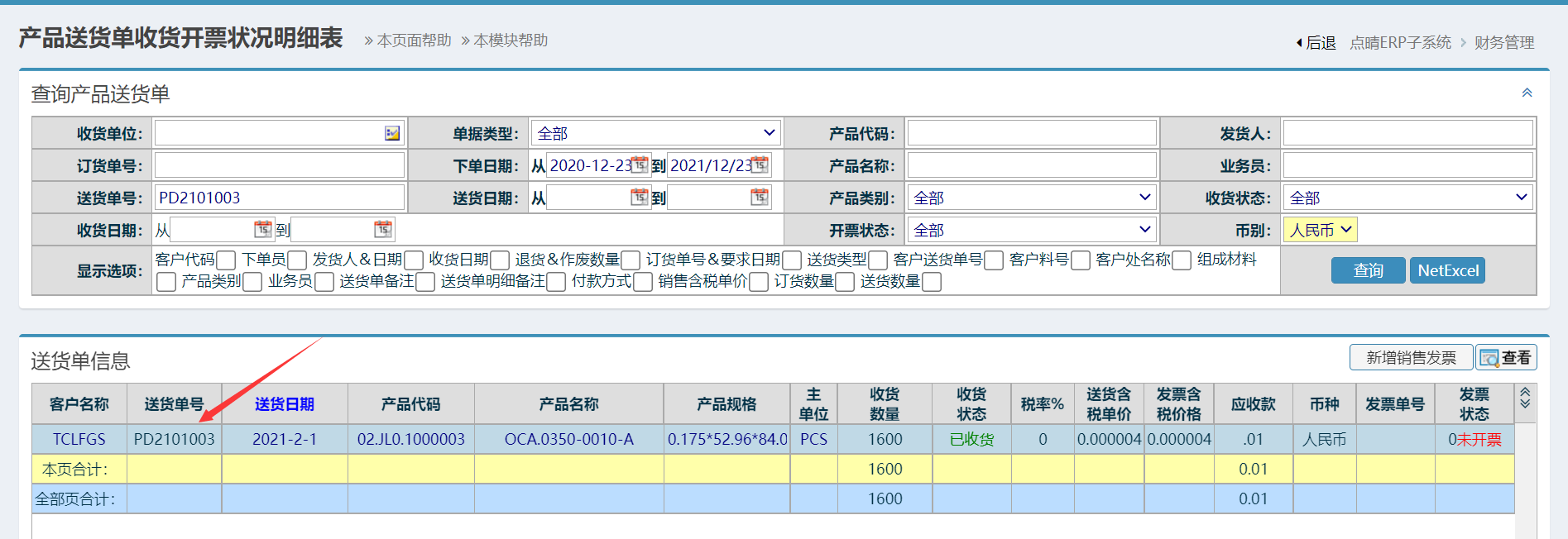
Task: Click calendar icon for 送货日期 start
Action: [x=640, y=197]
